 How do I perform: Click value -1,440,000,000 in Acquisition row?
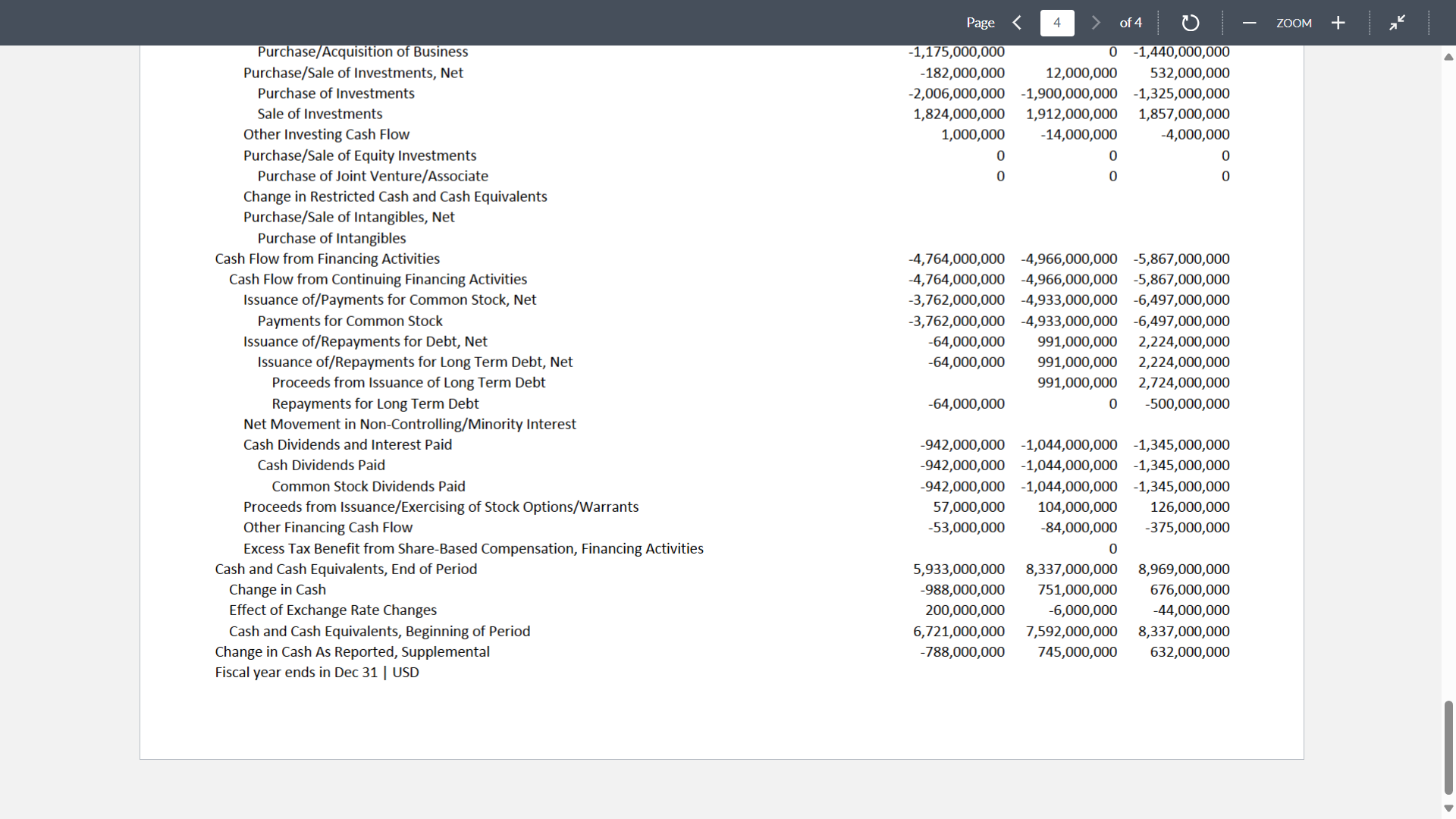1181,52
